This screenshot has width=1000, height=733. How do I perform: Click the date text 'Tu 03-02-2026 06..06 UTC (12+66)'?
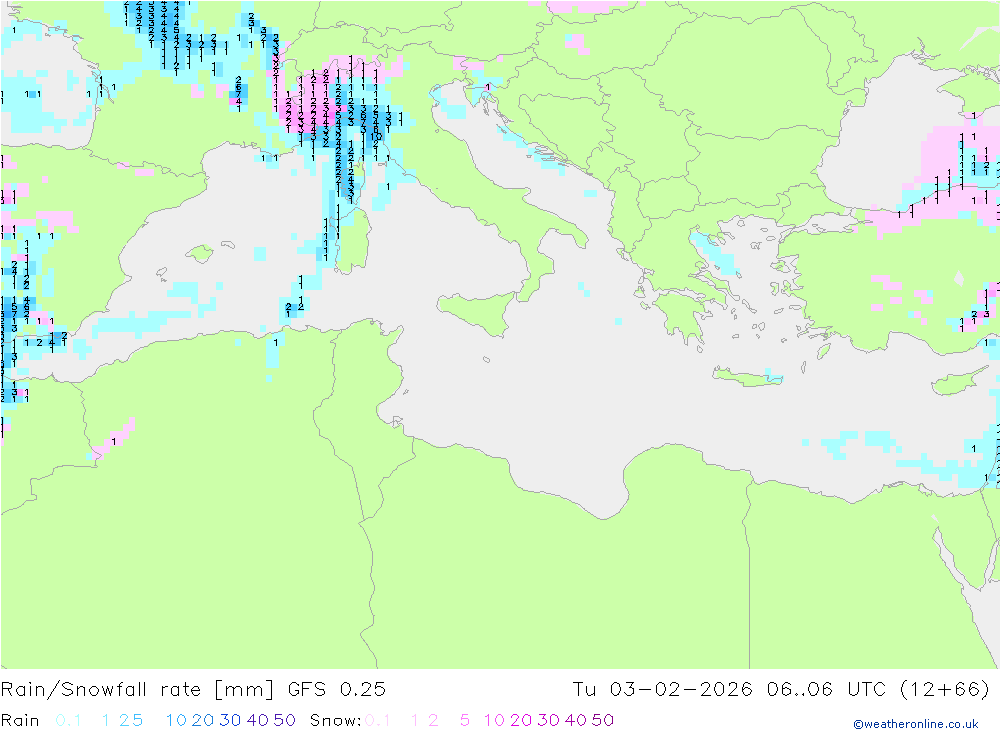click(781, 690)
